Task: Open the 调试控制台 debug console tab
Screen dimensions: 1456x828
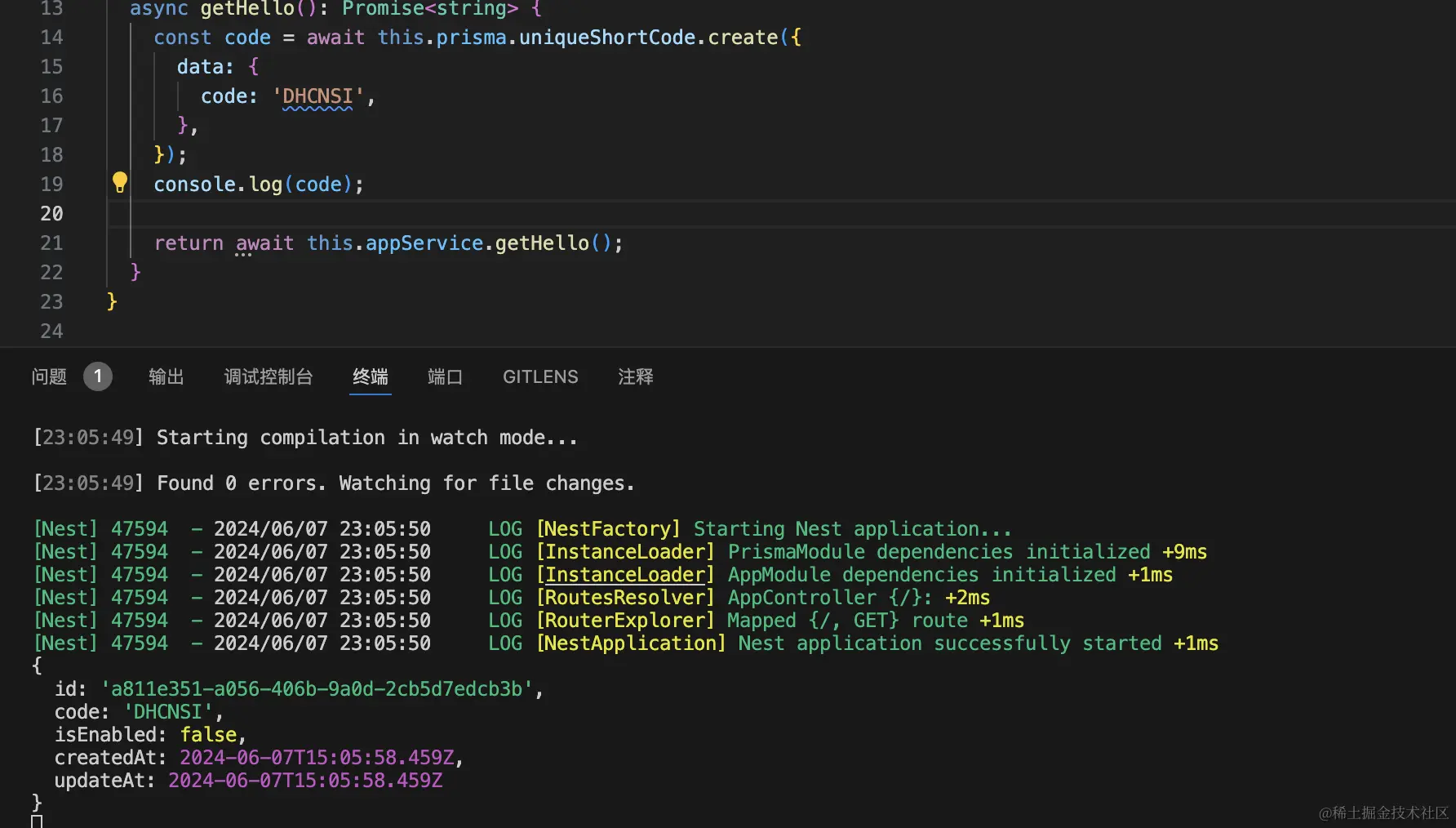Action: coord(269,376)
